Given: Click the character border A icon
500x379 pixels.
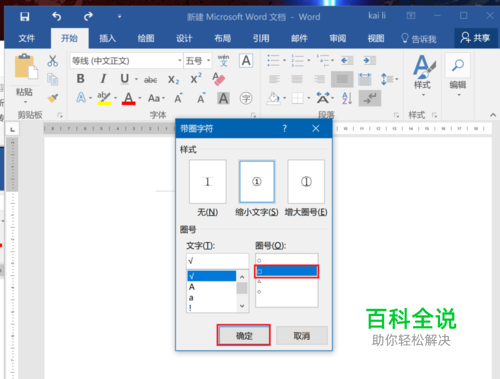Looking at the screenshot, I should [246, 61].
